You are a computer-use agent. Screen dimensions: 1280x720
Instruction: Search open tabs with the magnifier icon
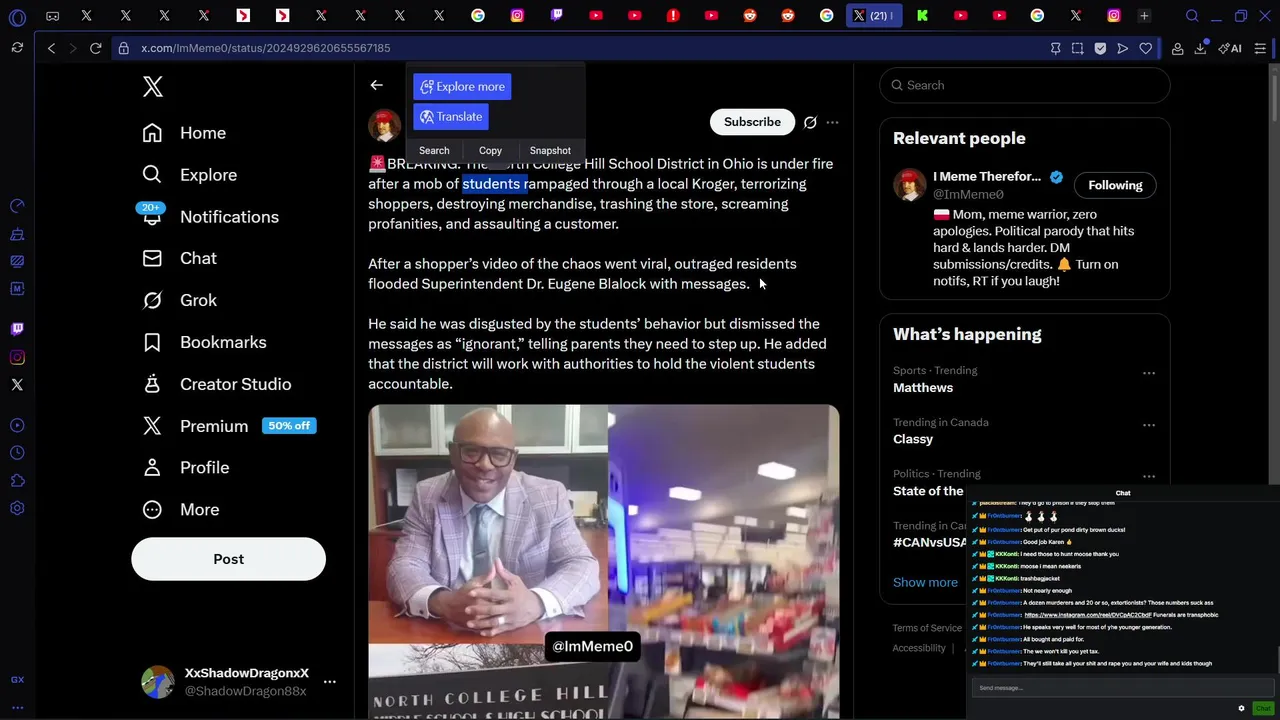click(1192, 16)
